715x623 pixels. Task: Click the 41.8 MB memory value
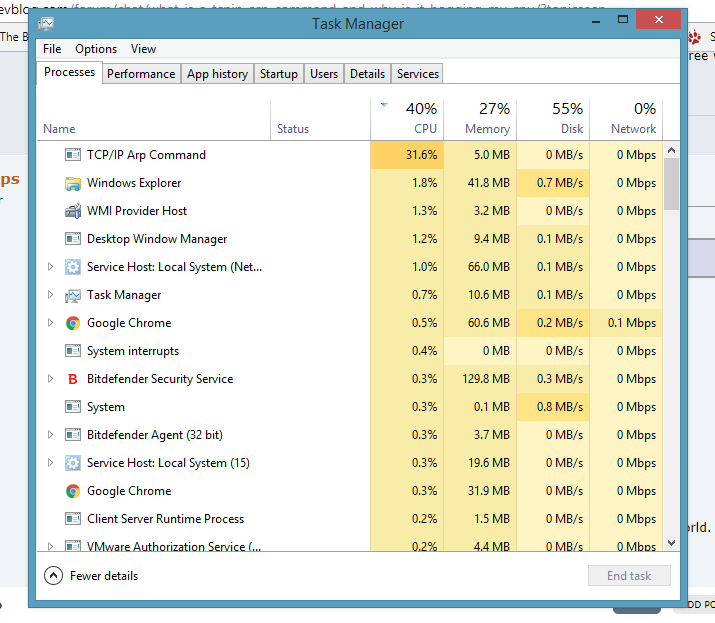[x=488, y=183]
